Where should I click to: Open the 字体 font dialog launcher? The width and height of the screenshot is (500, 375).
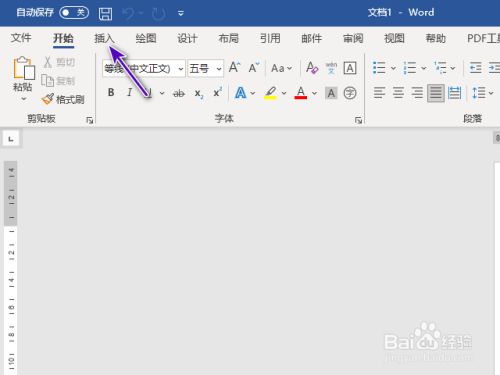point(358,120)
